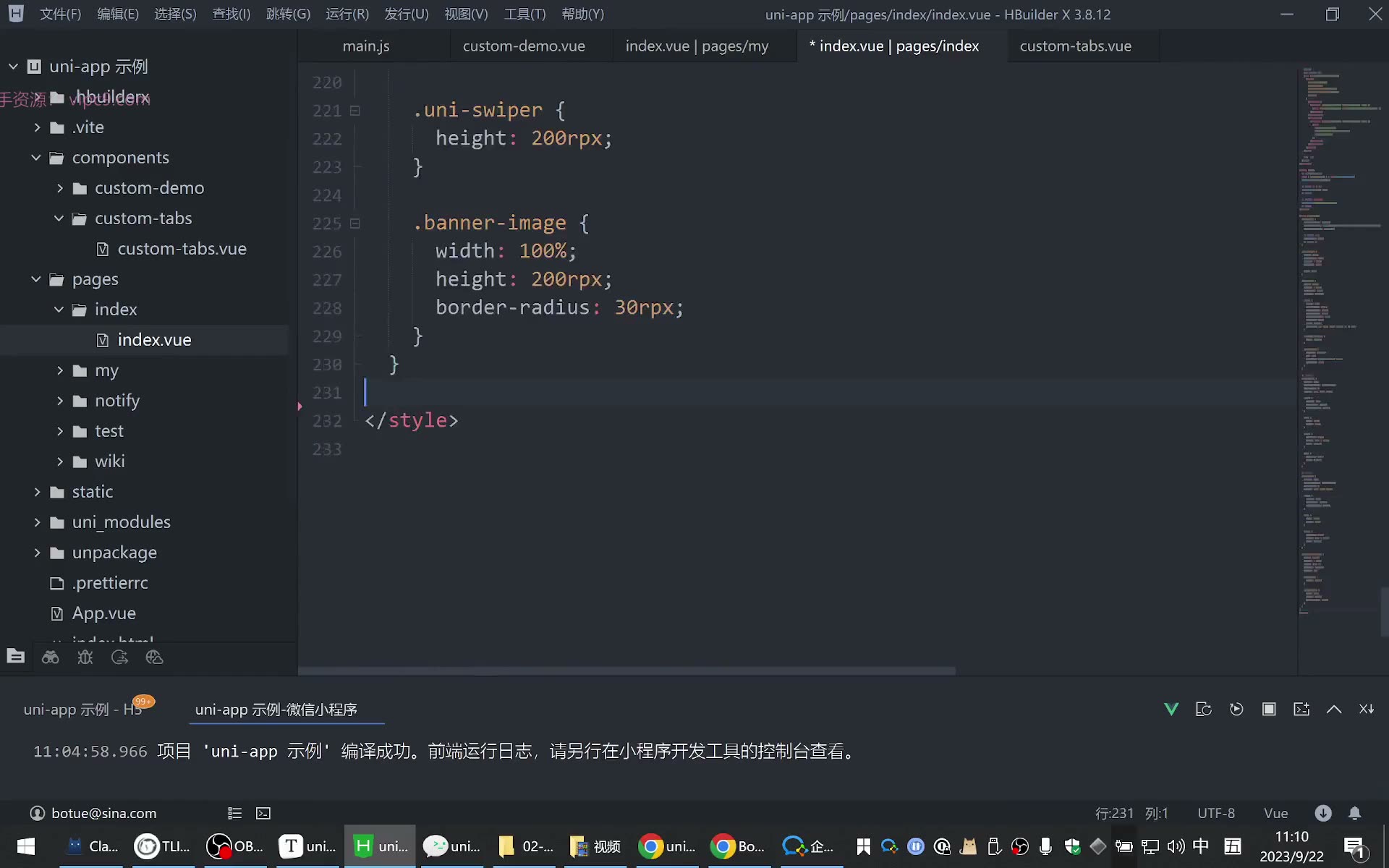Open Chrome uni... in Windows taskbar

click(x=667, y=846)
